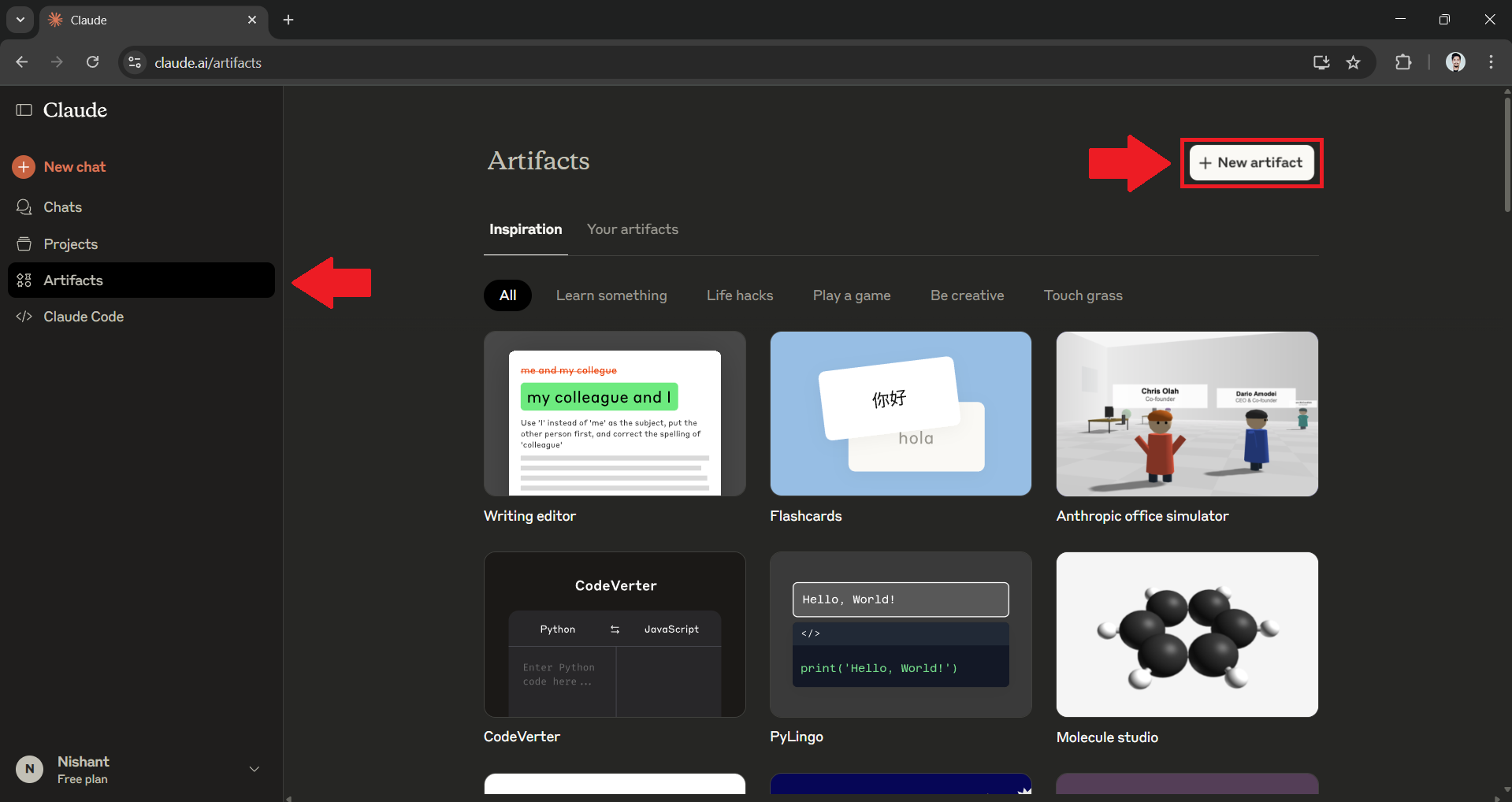
Task: Open Chats from the sidebar
Action: [x=141, y=207]
